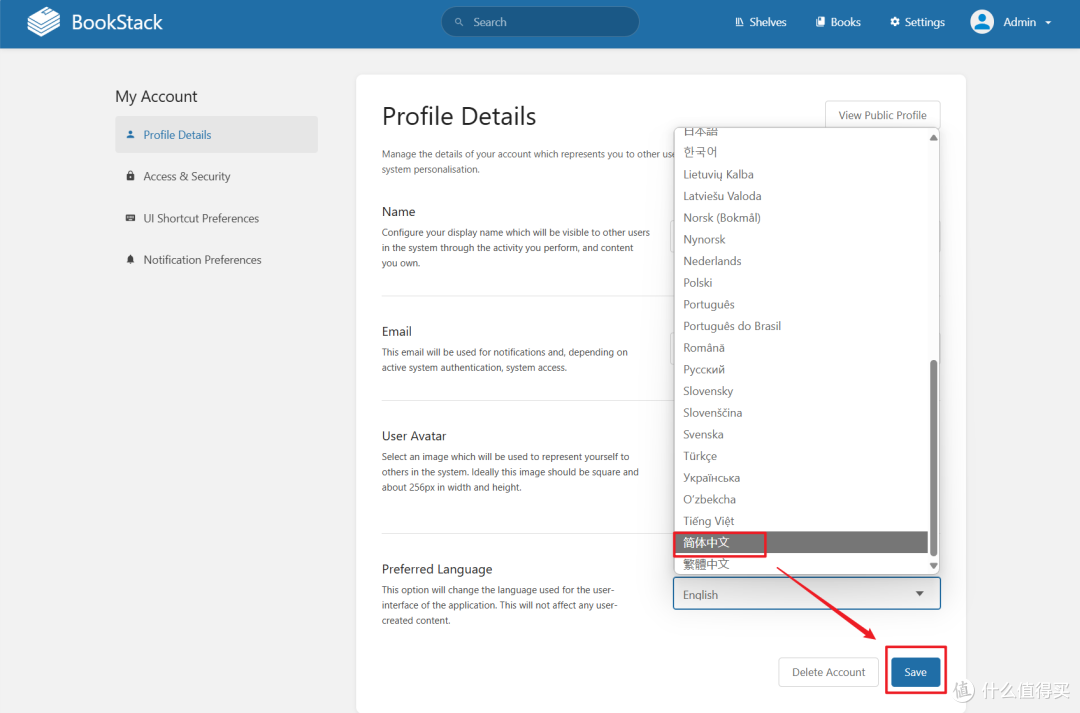Go to Books
The width and height of the screenshot is (1080, 713).
838,22
